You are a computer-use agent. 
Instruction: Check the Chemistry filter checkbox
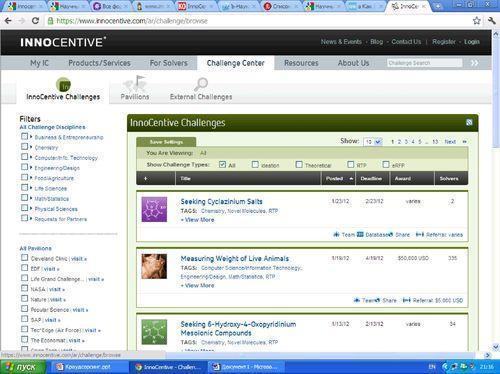click(x=24, y=146)
